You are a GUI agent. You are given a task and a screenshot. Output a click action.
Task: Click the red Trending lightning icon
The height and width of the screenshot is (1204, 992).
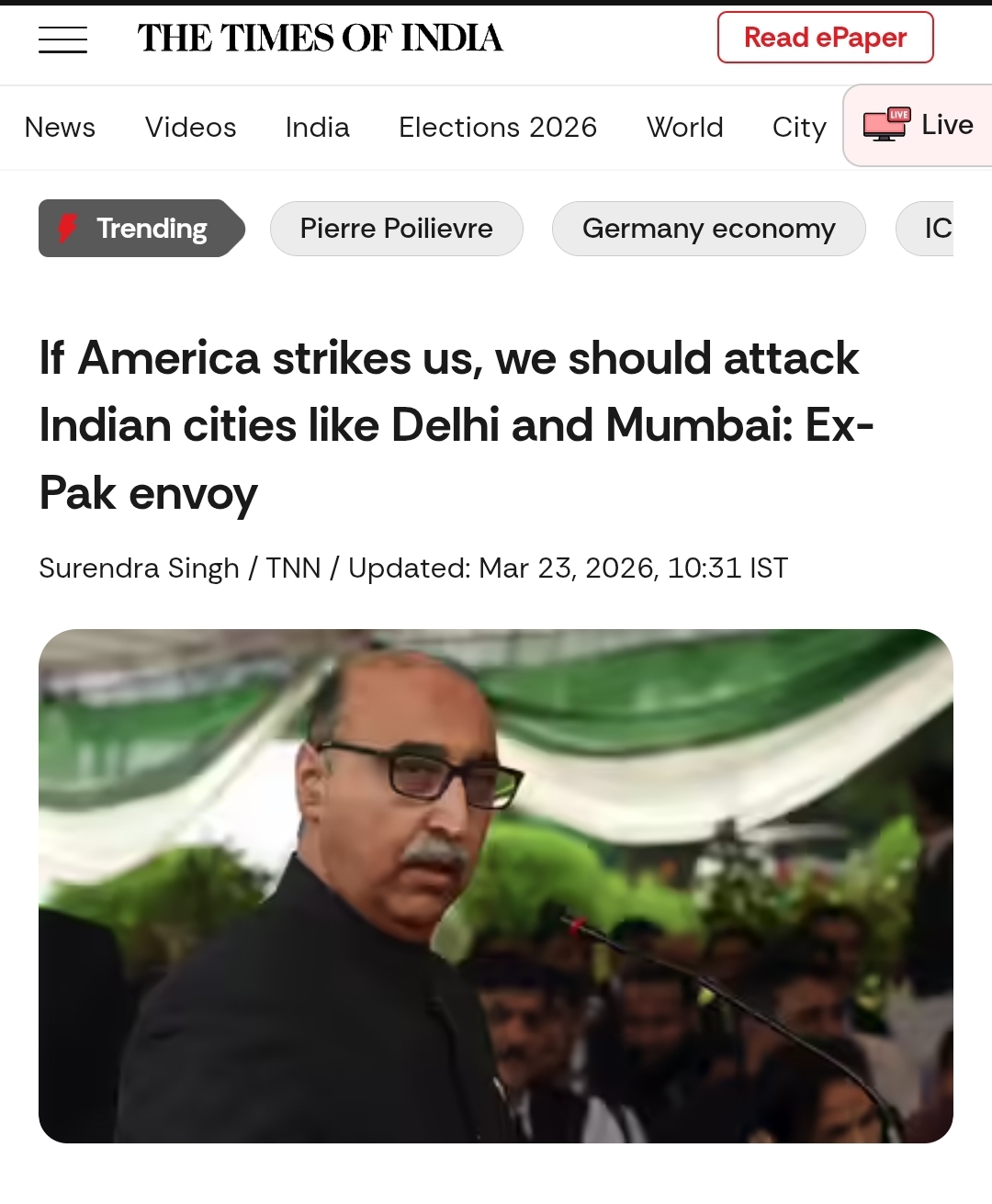[68, 228]
